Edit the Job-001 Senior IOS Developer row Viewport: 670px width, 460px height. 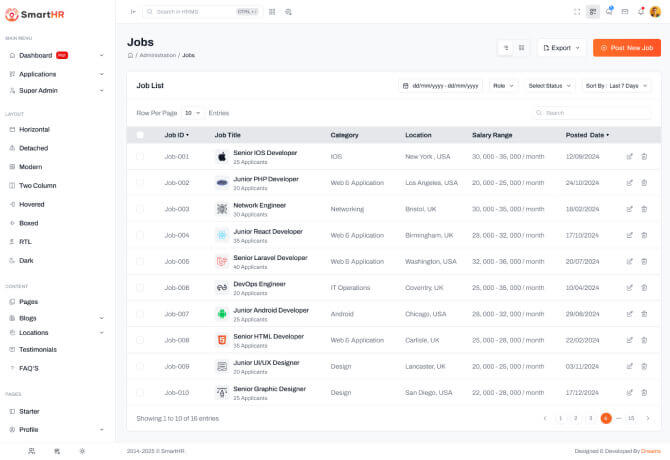click(x=630, y=156)
